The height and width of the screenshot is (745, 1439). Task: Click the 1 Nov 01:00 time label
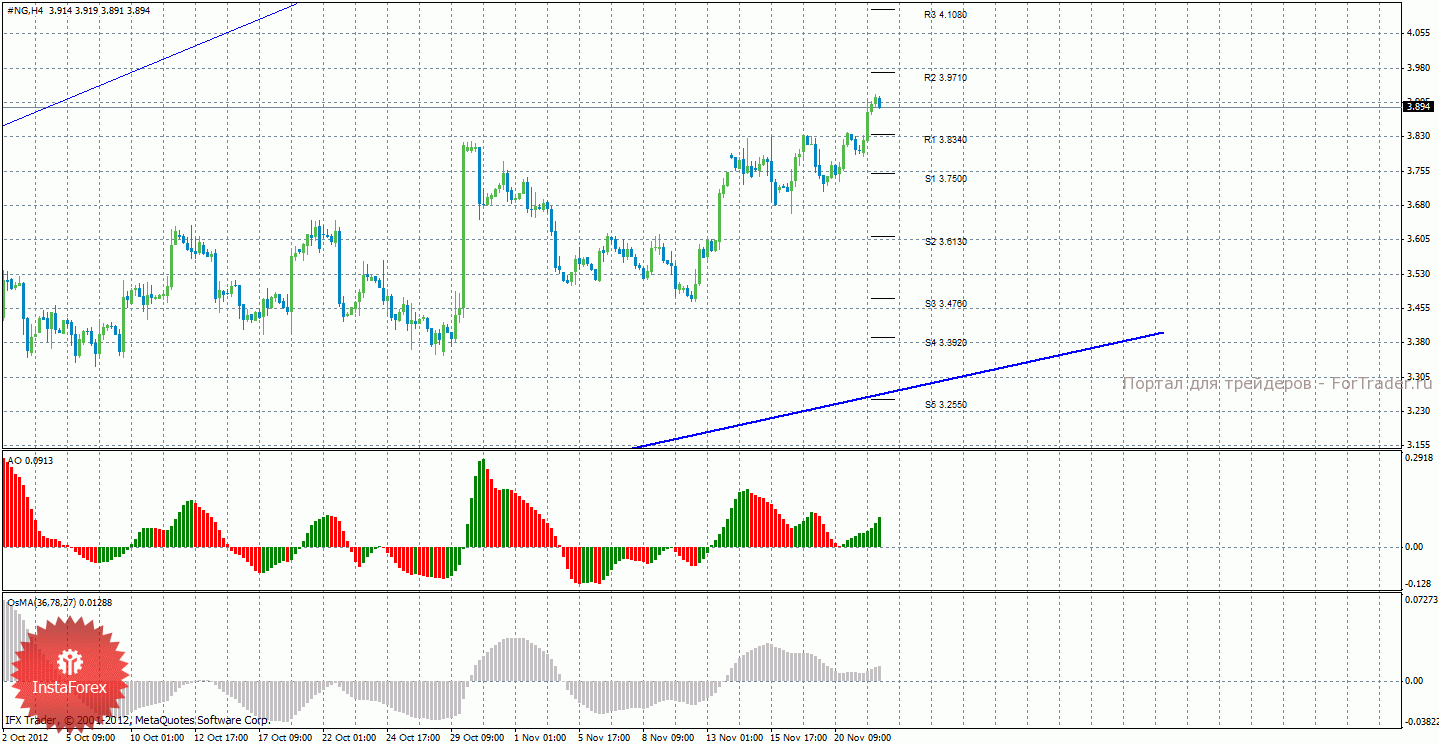[x=540, y=738]
